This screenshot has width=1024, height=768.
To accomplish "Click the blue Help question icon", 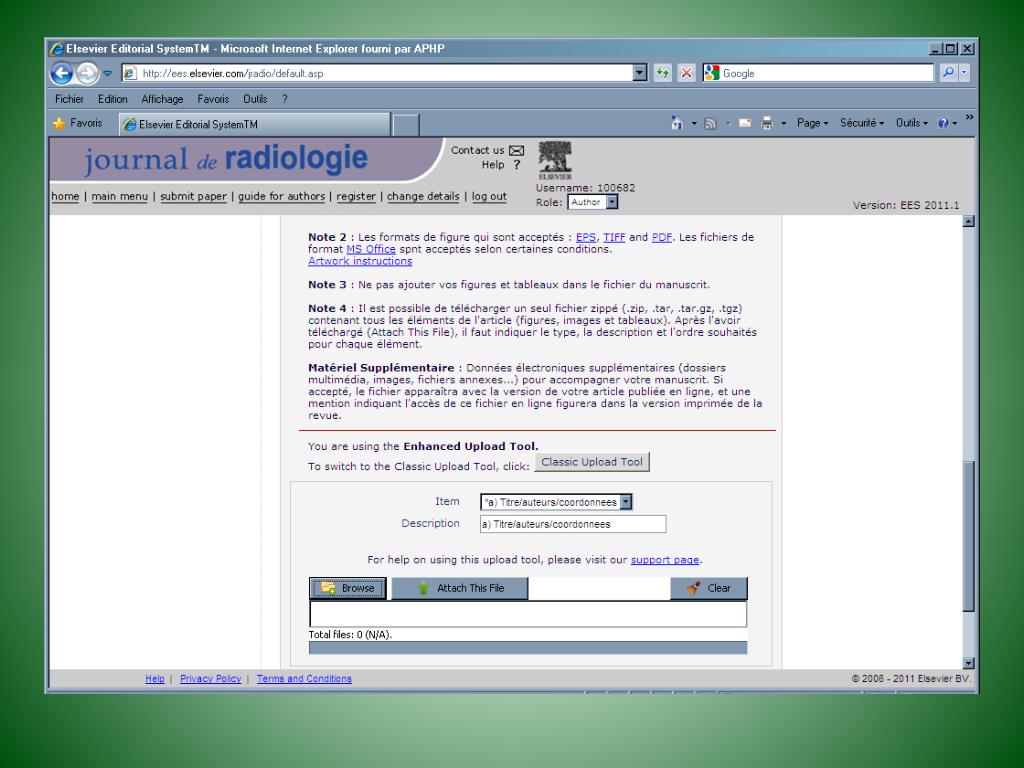I will 943,123.
